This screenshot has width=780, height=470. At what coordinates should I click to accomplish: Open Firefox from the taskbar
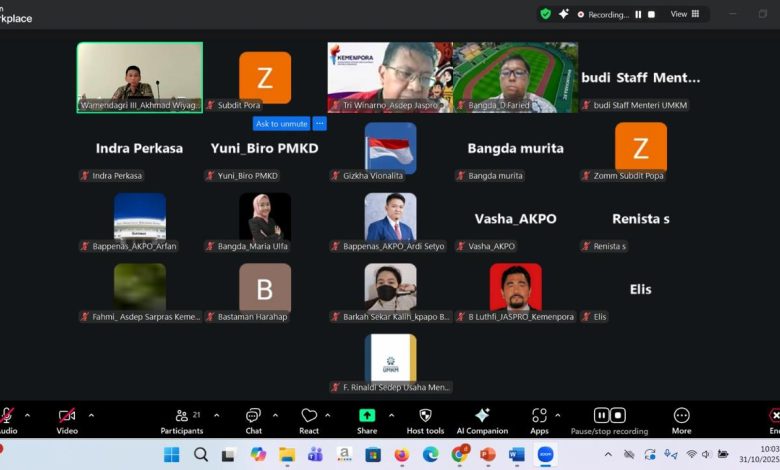[x=401, y=455]
